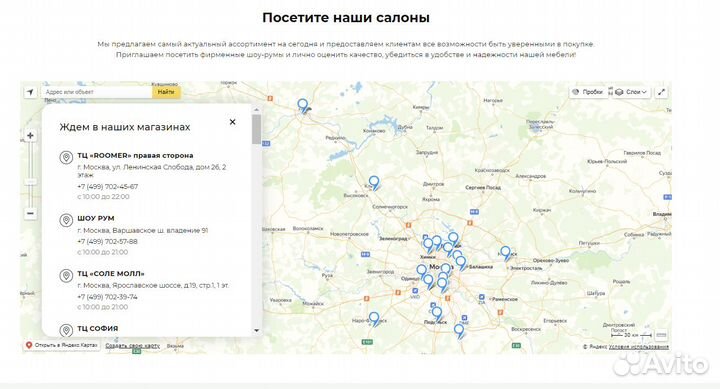Open 'Условия использования' link
720x389 pixels.
coord(639,347)
